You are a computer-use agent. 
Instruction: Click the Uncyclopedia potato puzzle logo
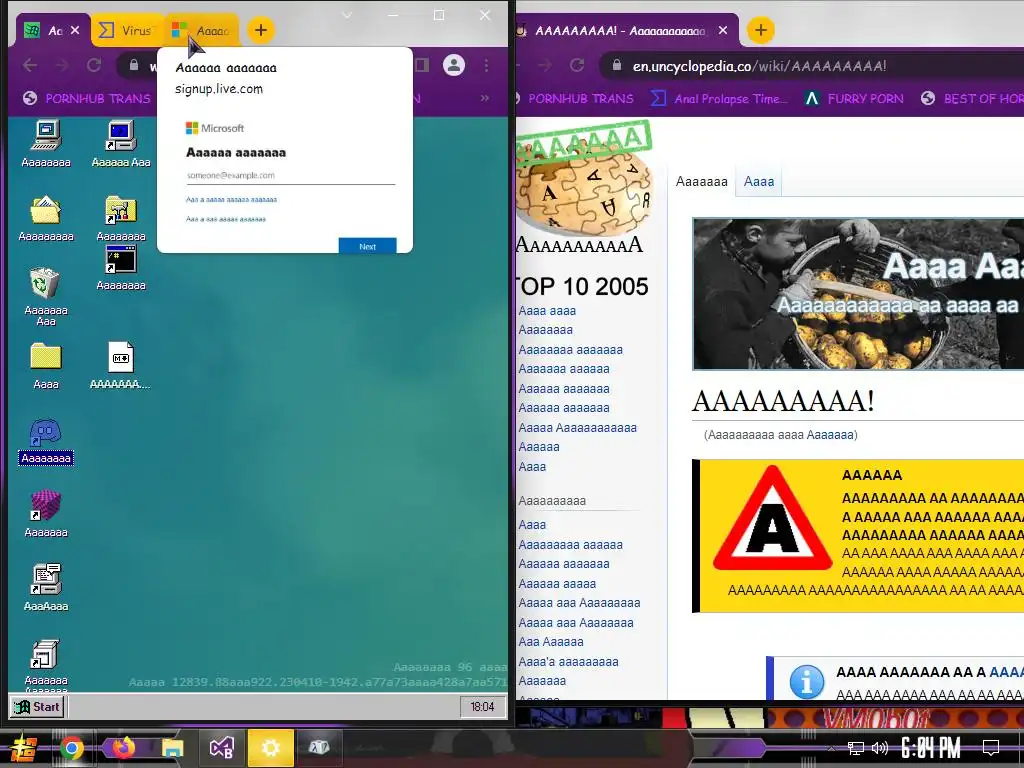[583, 186]
